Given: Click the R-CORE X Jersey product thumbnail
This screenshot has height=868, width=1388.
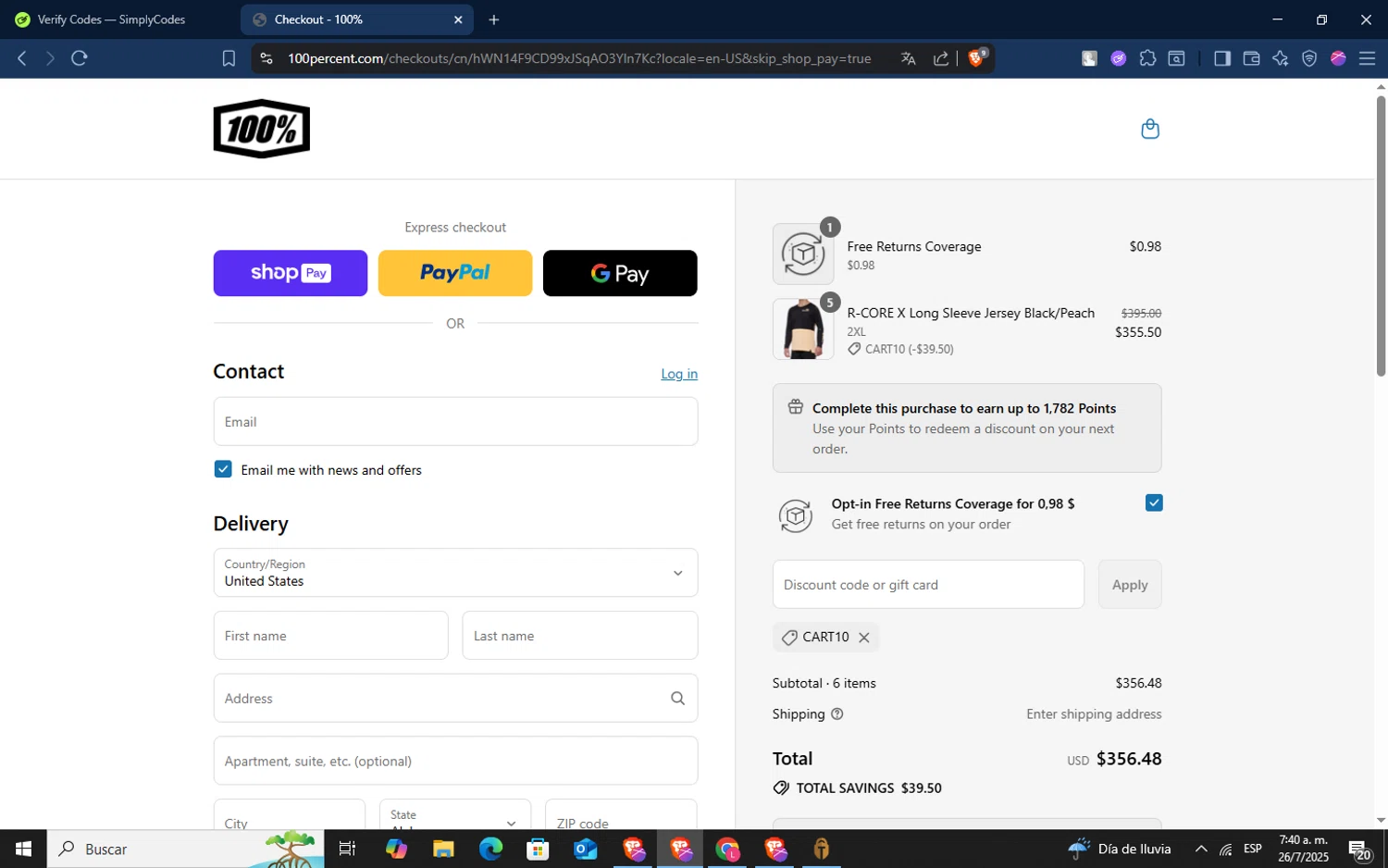Looking at the screenshot, I should tap(803, 329).
